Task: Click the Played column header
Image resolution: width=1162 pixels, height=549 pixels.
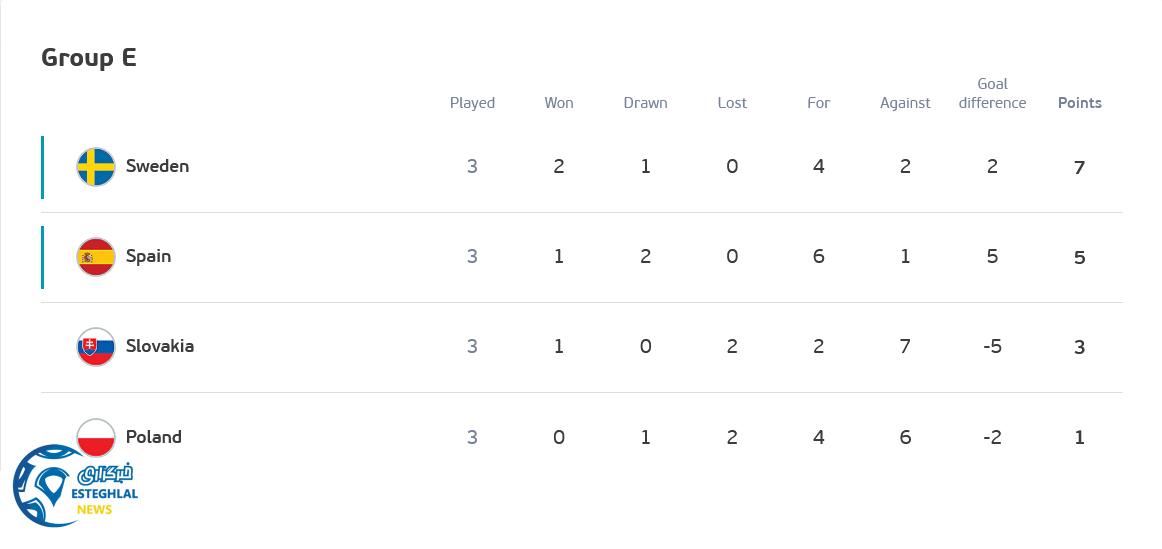Action: (x=472, y=103)
